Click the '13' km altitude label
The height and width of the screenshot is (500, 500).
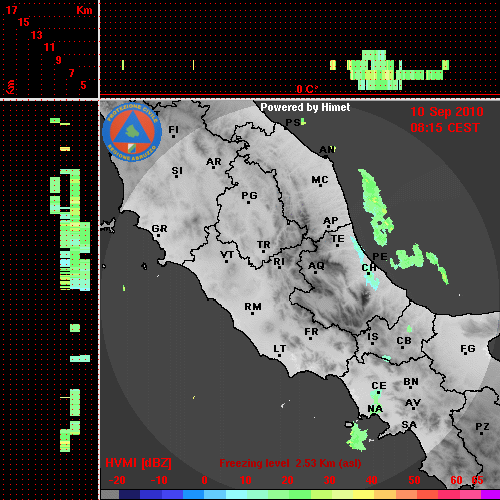pos(37,35)
